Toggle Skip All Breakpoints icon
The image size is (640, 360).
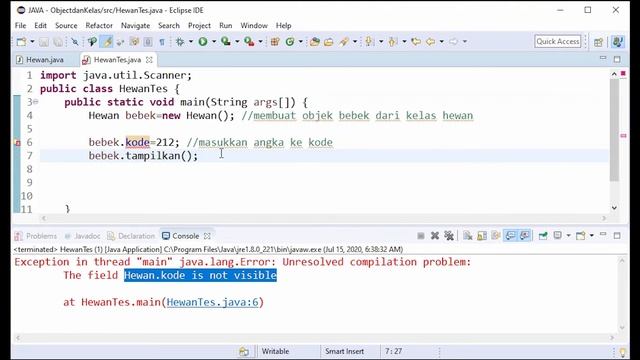75,42
